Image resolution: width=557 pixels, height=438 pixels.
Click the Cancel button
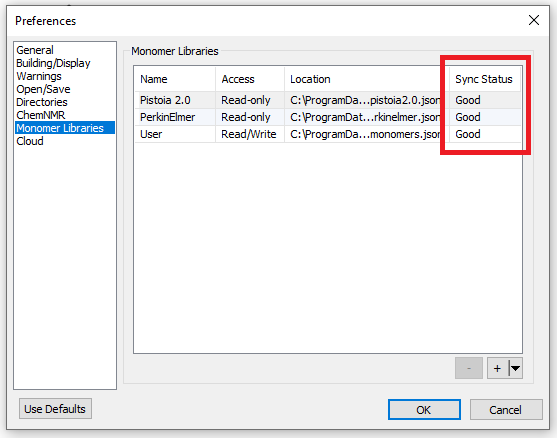click(x=506, y=410)
